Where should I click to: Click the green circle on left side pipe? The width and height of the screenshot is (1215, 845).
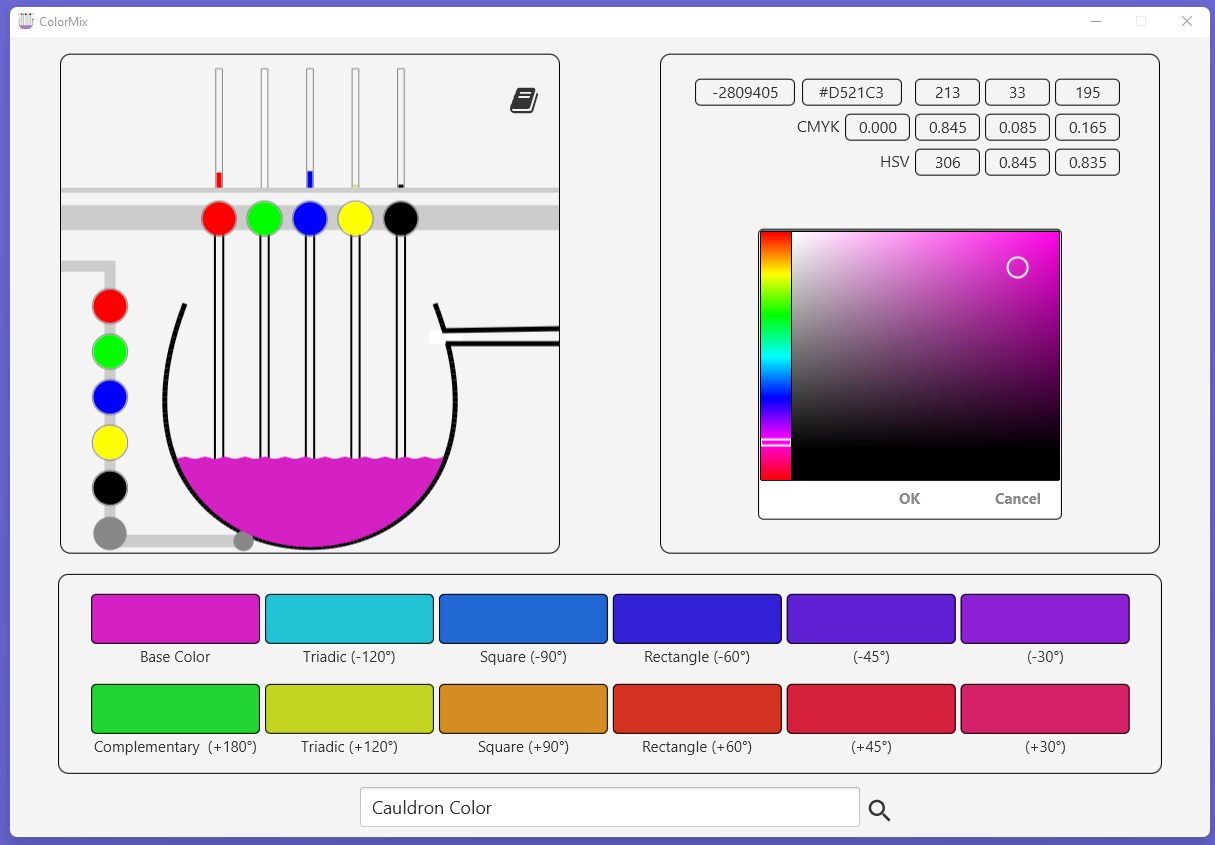[x=110, y=352]
